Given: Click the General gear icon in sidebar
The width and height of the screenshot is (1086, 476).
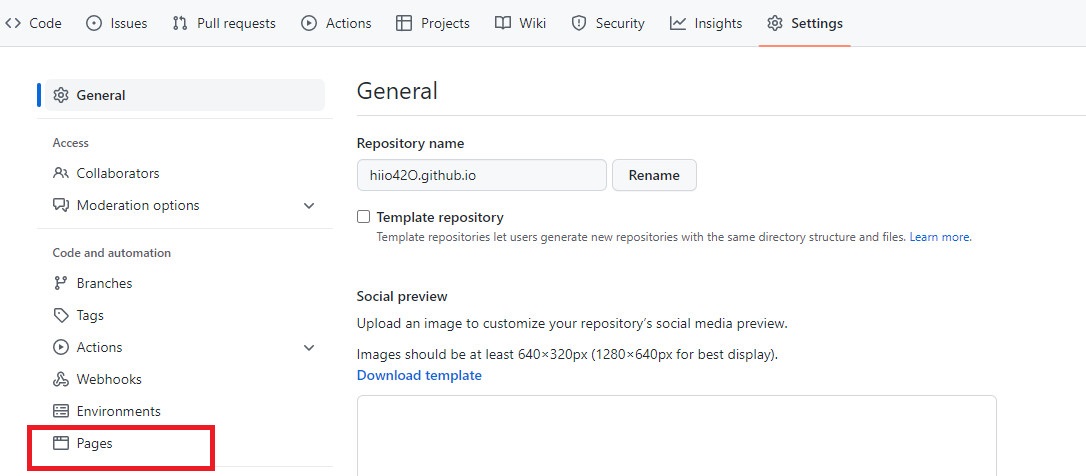Looking at the screenshot, I should 61,96.
